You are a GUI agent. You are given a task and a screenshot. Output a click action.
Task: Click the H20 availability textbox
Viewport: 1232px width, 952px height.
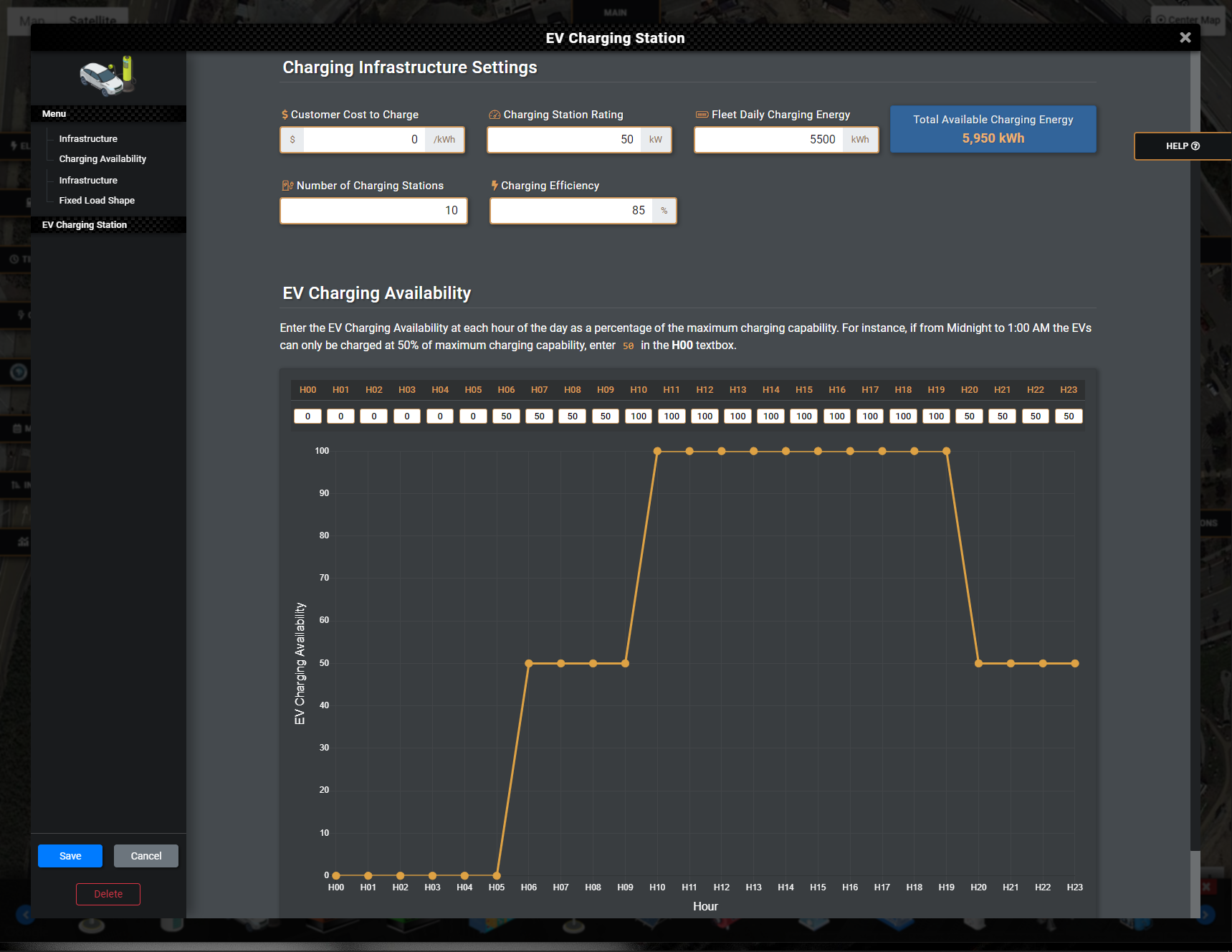[x=969, y=416]
